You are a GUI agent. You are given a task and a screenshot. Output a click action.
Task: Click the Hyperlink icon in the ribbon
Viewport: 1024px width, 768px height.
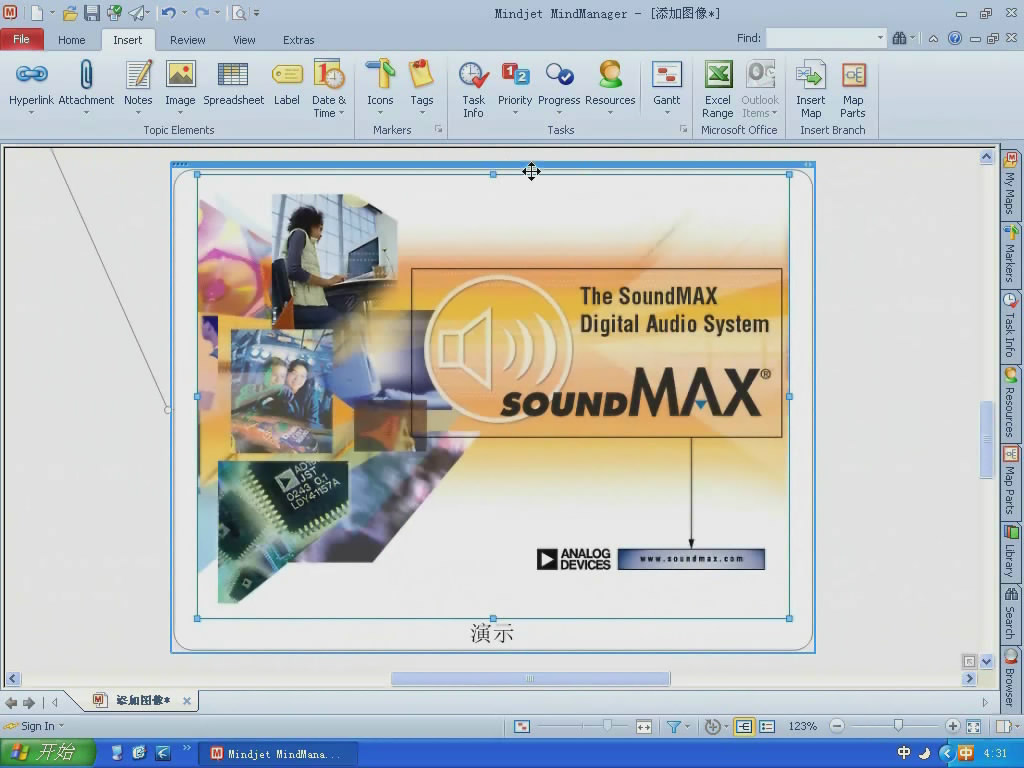[x=31, y=74]
